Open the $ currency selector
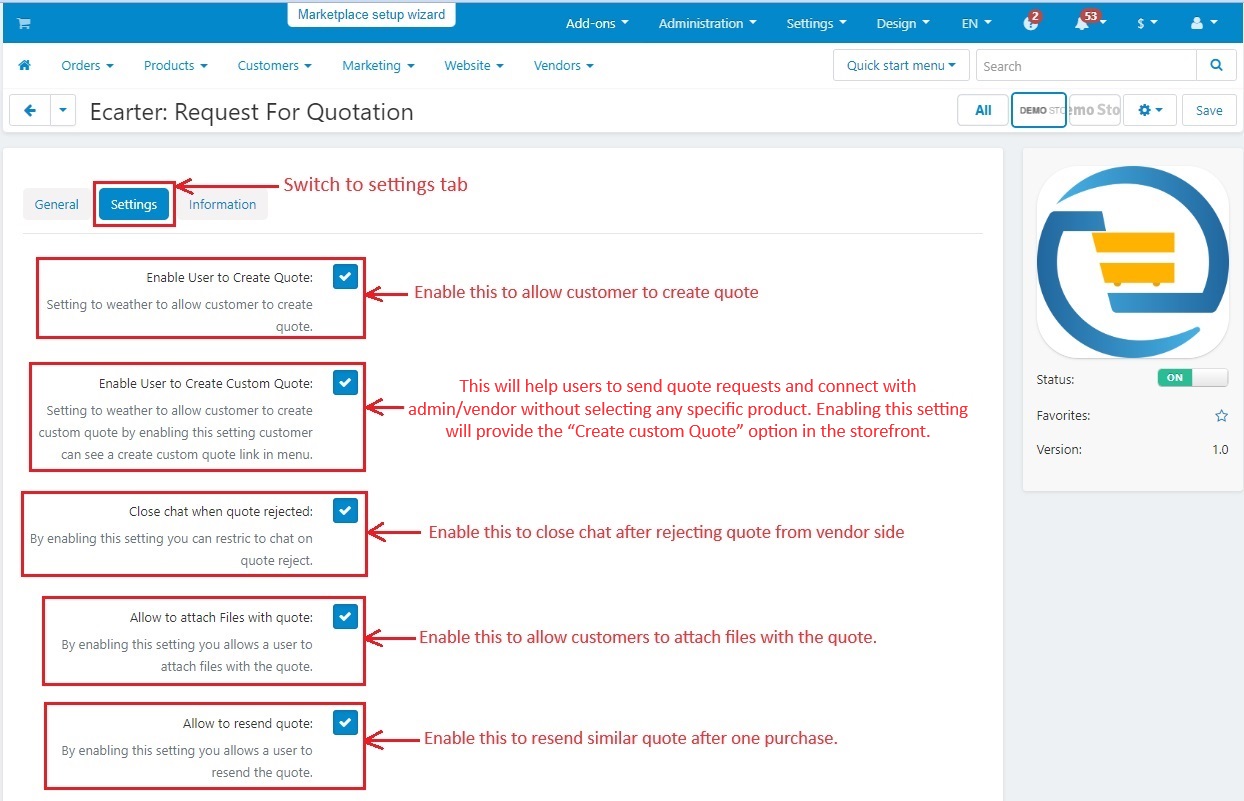 click(1147, 23)
